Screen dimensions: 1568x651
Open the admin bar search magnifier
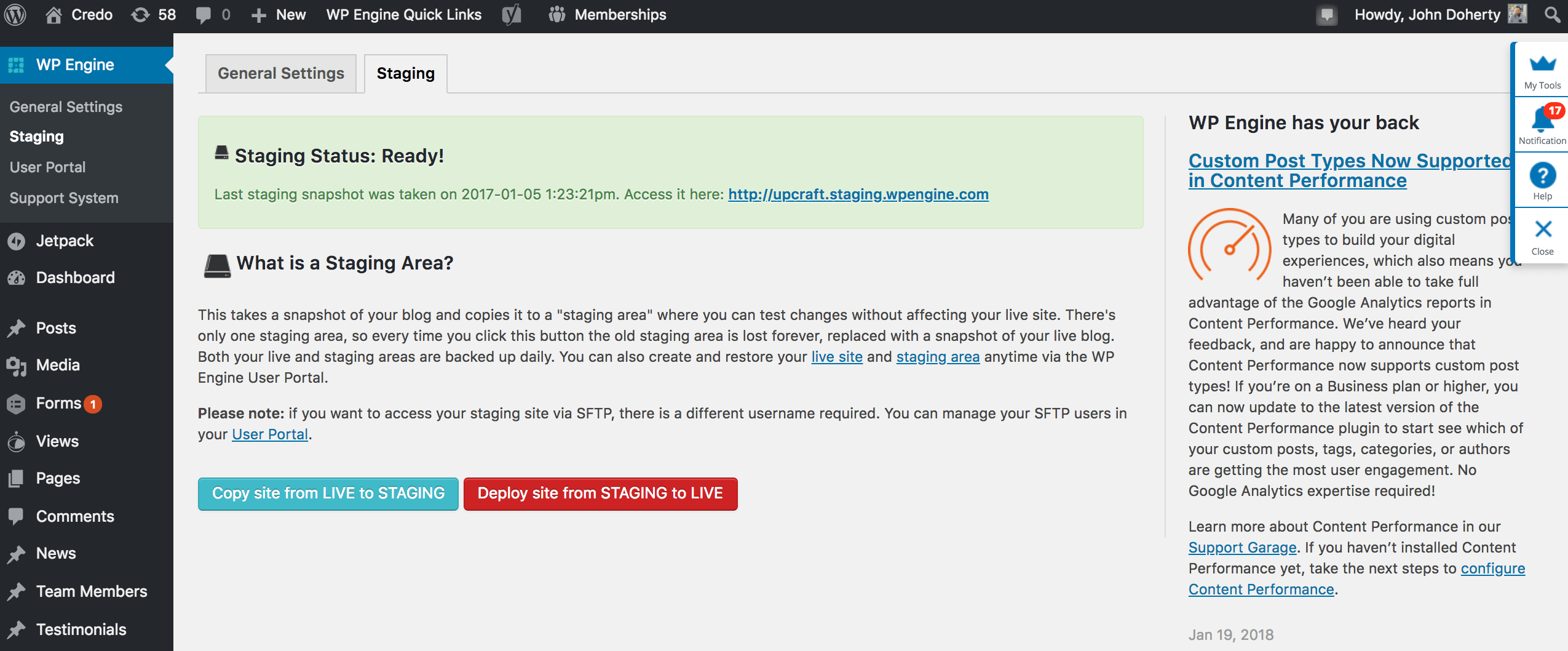pyautogui.click(x=1552, y=14)
